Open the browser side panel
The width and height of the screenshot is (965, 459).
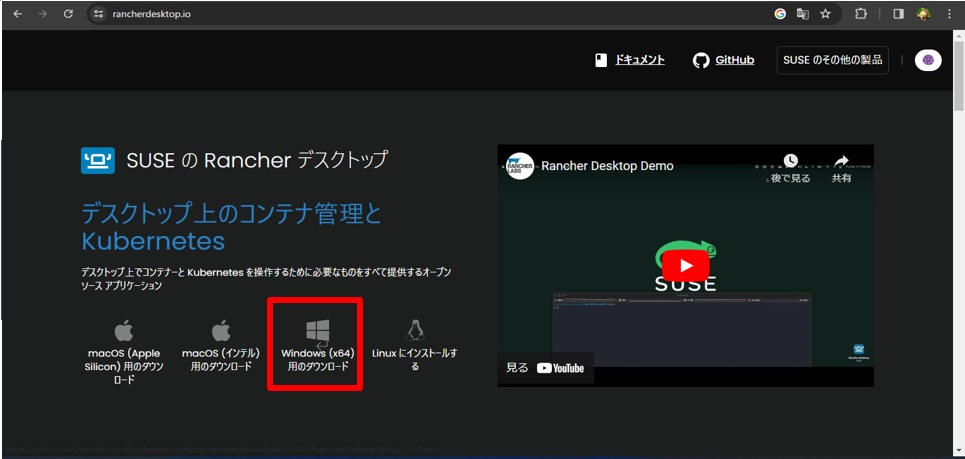pyautogui.click(x=897, y=14)
